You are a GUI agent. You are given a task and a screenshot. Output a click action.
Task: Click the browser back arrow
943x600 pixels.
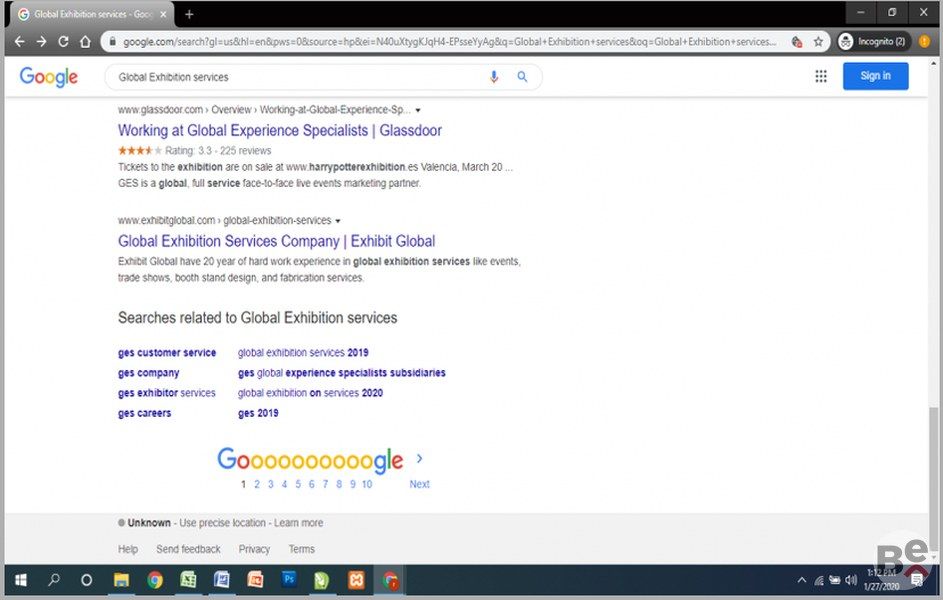[x=19, y=42]
